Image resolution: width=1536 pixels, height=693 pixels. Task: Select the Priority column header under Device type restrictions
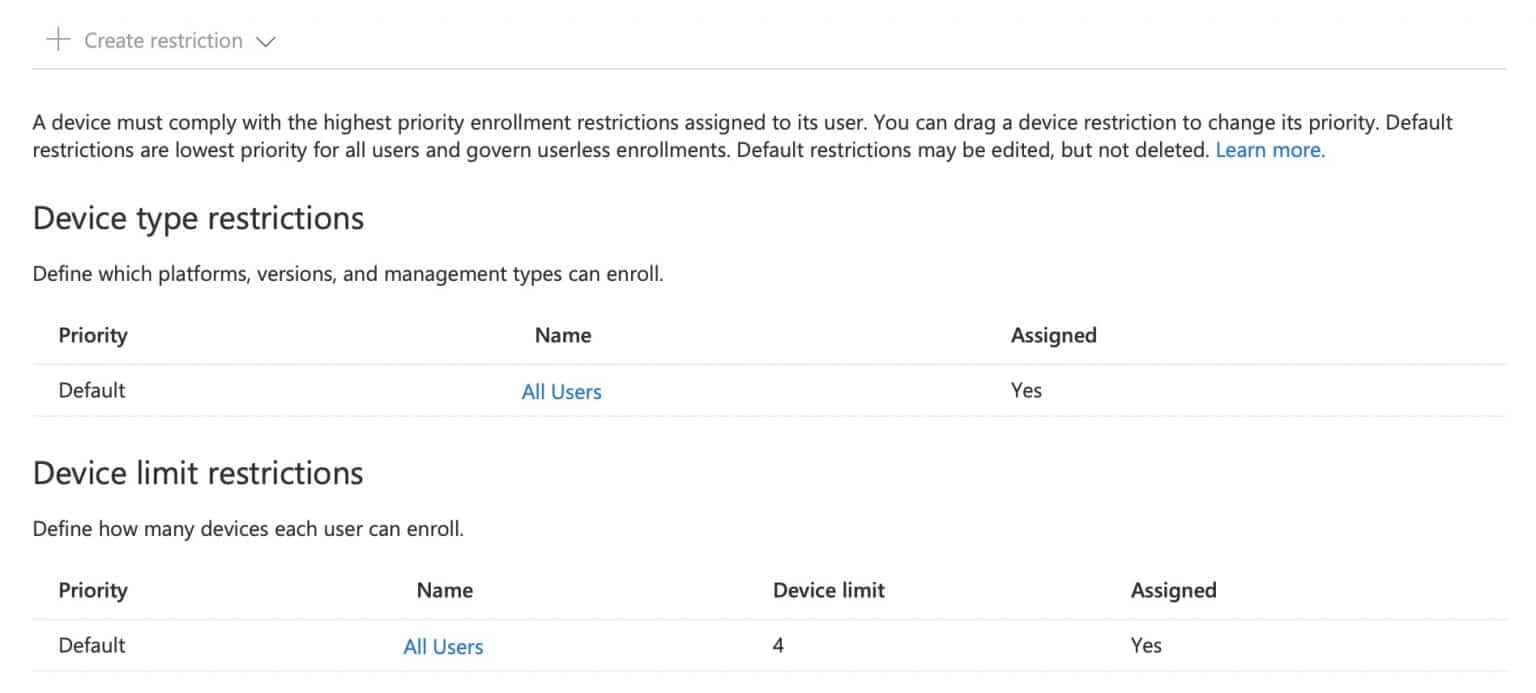(92, 335)
